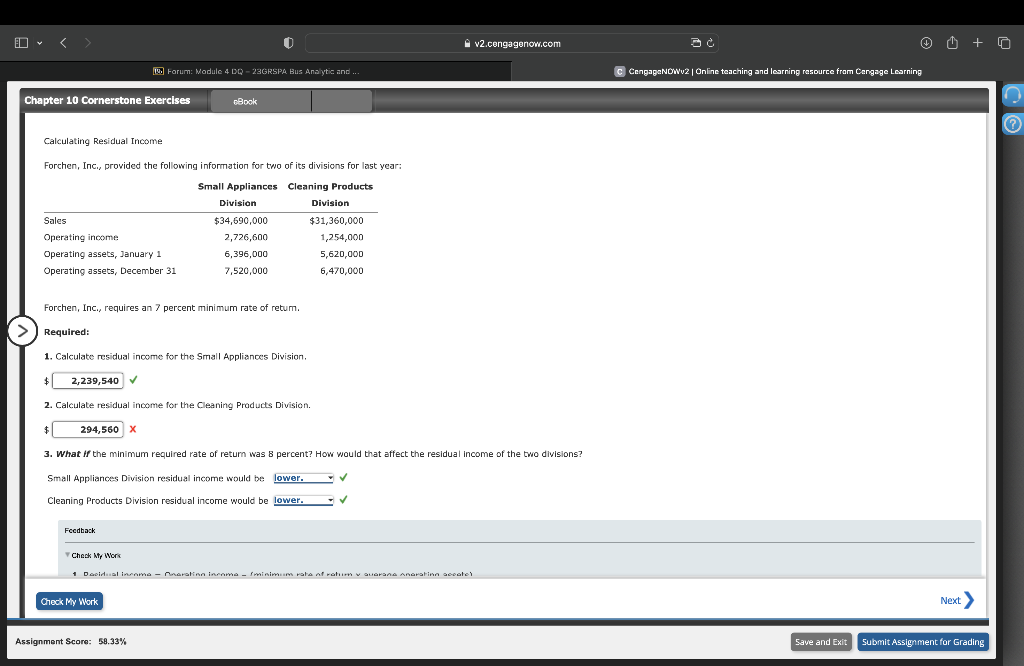The height and width of the screenshot is (666, 1024).
Task: Open the audio assistance headphones icon
Action: click(x=1010, y=95)
